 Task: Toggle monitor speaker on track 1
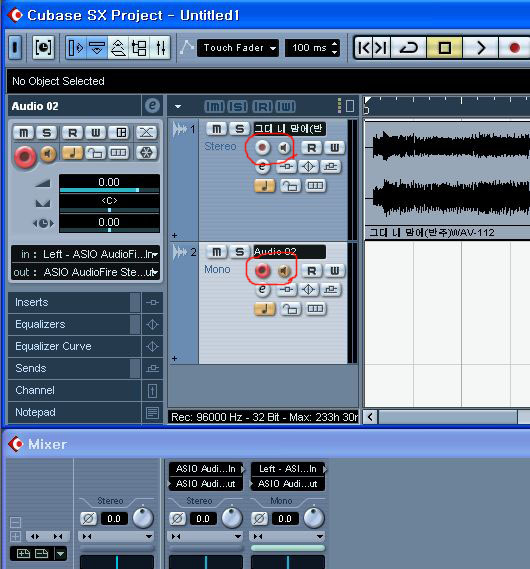[x=285, y=147]
